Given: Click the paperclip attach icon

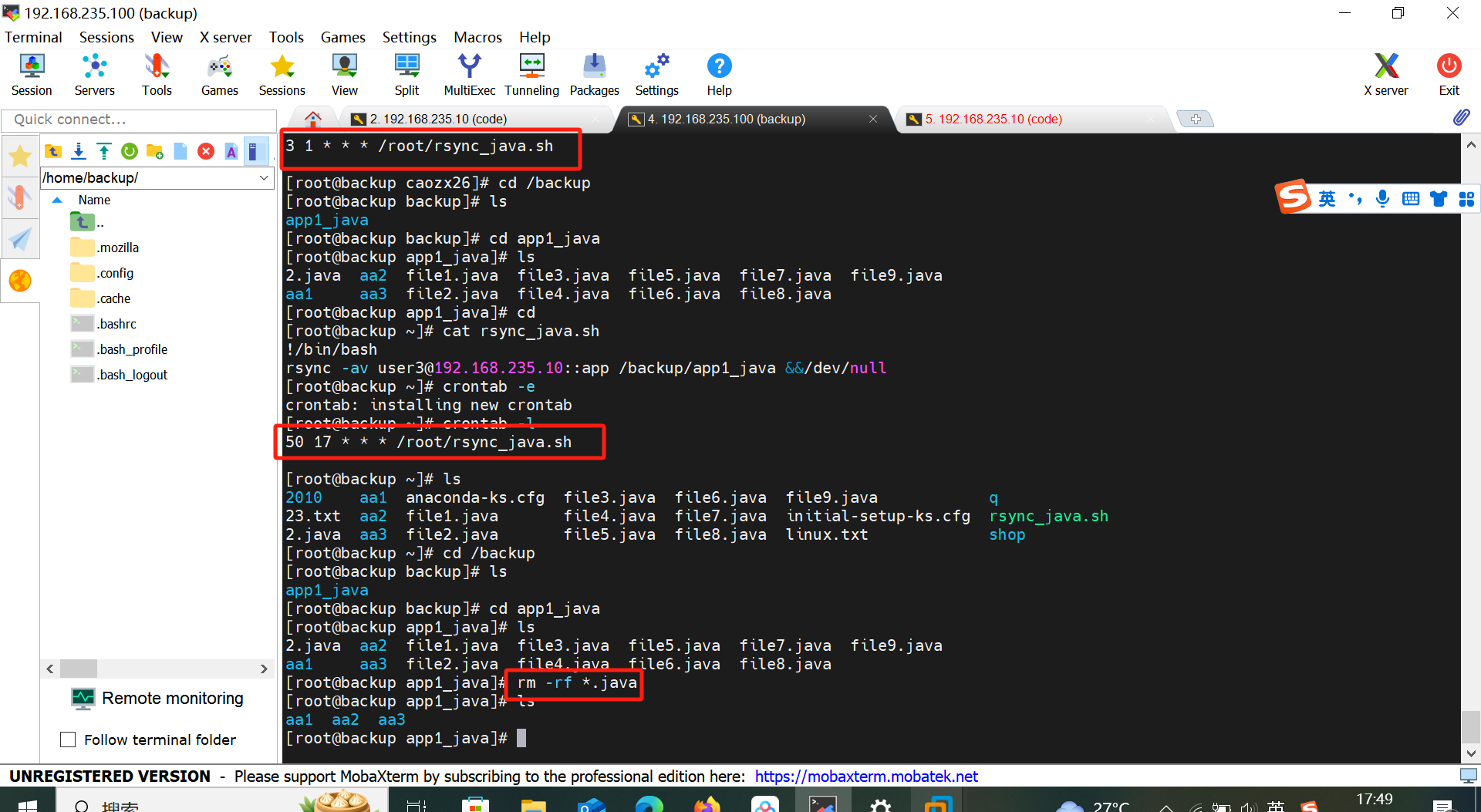Looking at the screenshot, I should 1461,118.
